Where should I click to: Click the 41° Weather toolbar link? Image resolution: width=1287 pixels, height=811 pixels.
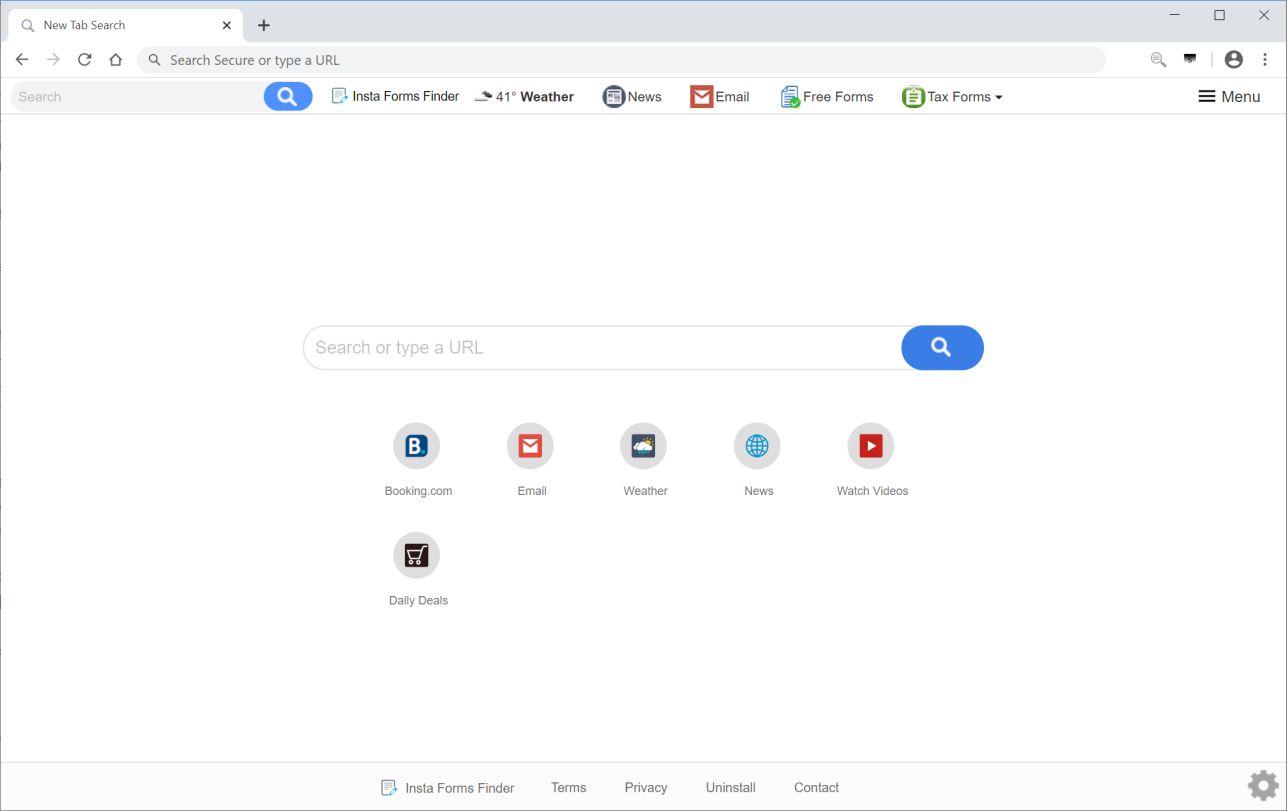pos(524,96)
